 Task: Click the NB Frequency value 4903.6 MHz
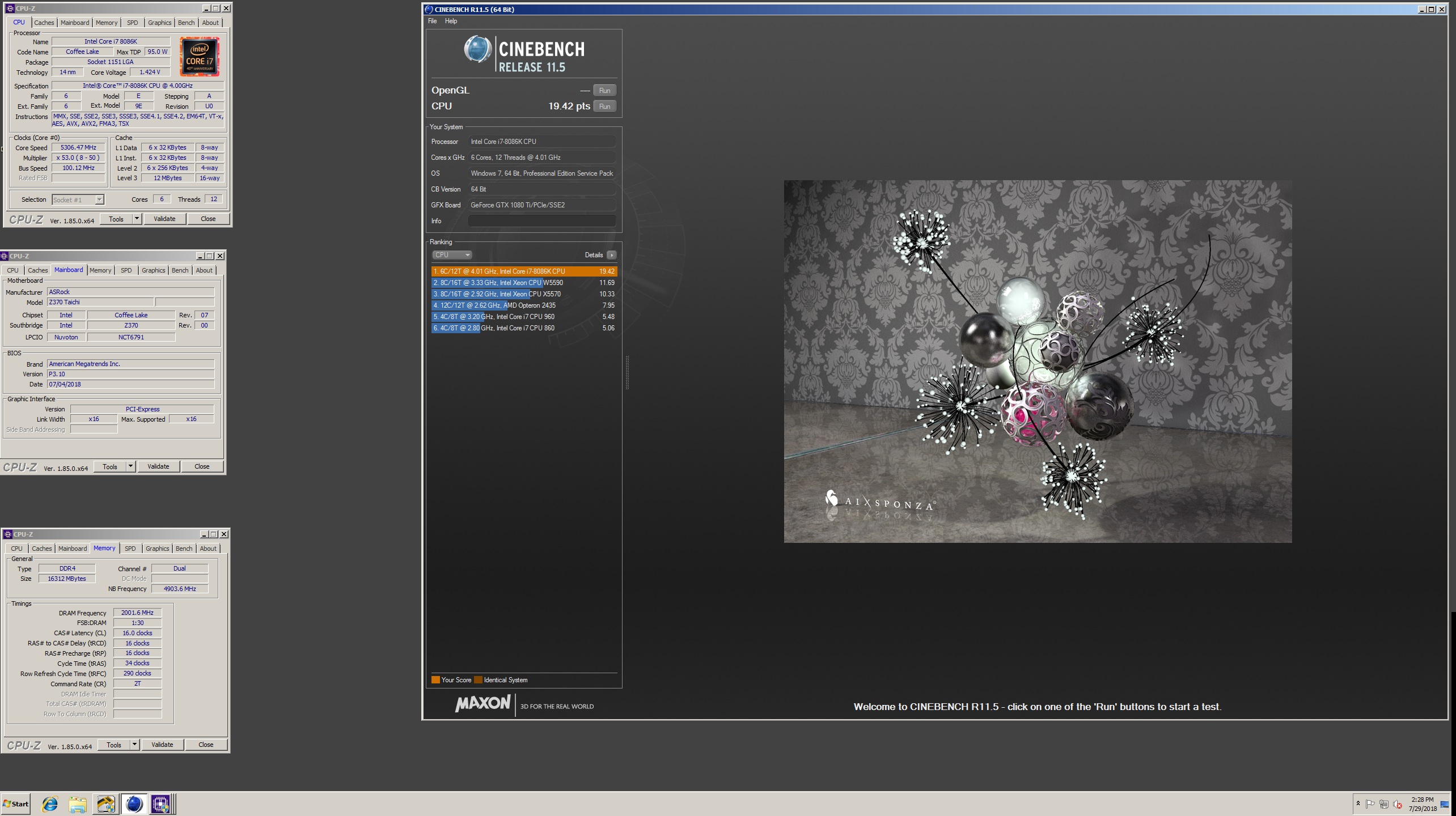click(180, 589)
